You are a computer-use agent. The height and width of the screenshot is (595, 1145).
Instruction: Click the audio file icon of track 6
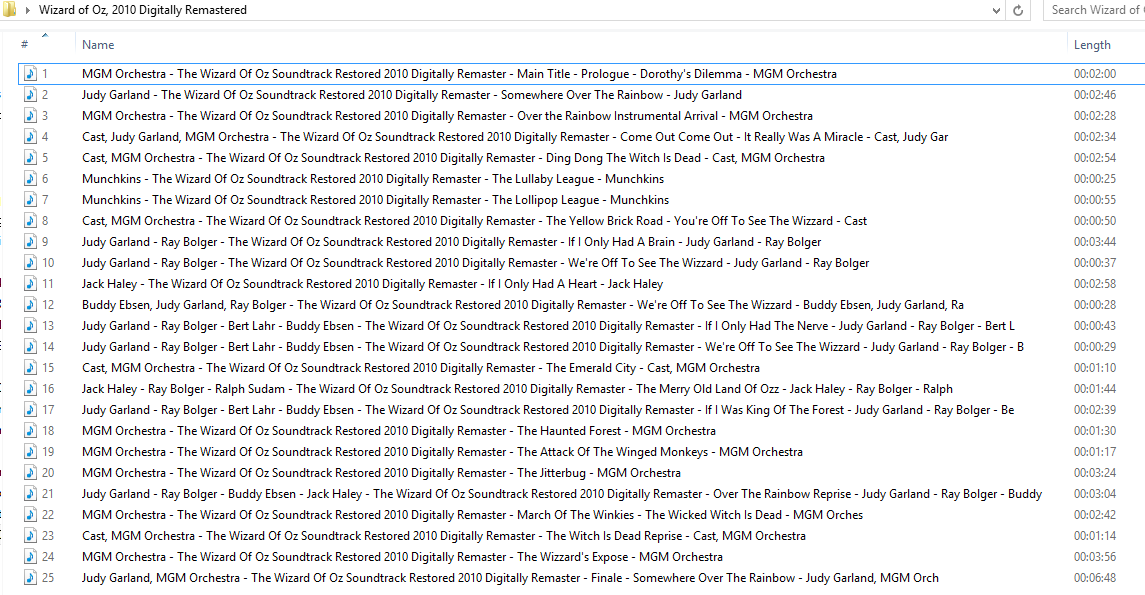click(30, 179)
